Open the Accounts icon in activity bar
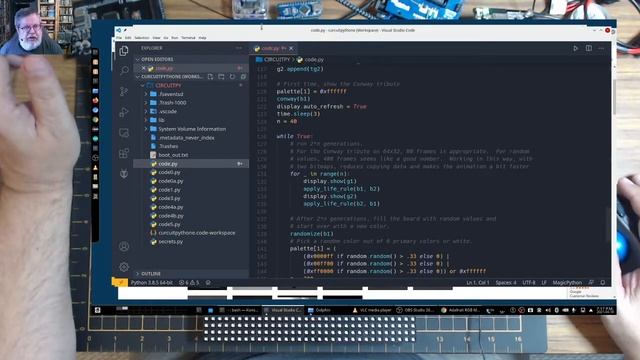The image size is (640, 360). 124,246
